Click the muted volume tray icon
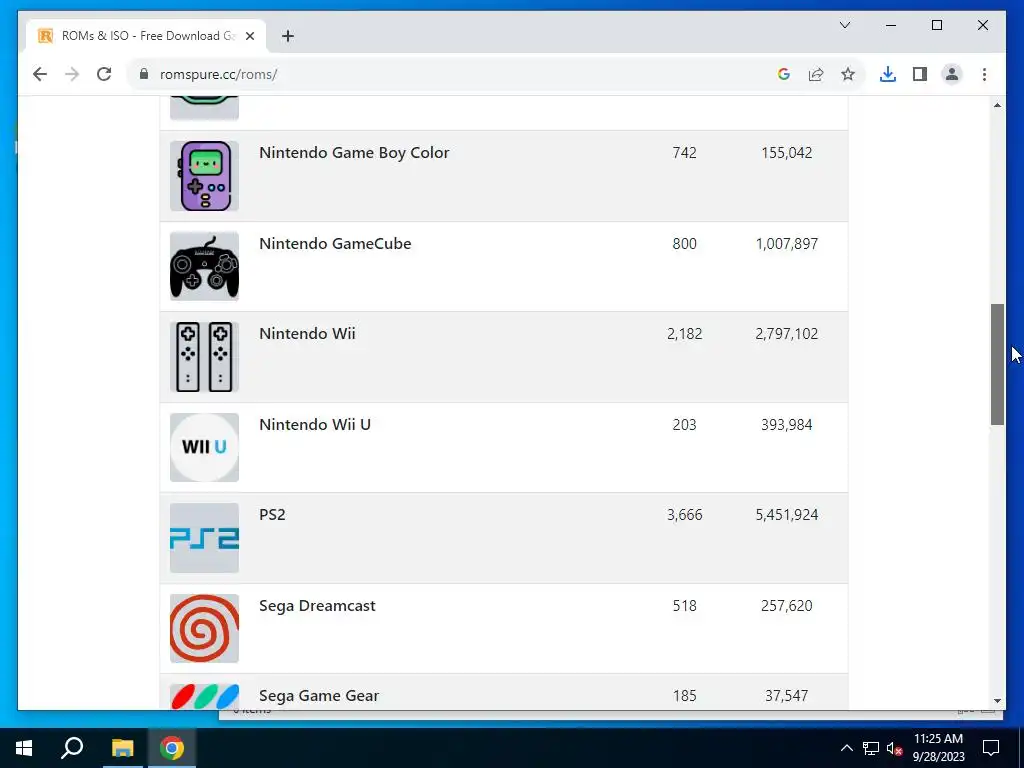Viewport: 1024px width, 768px height. click(894, 748)
